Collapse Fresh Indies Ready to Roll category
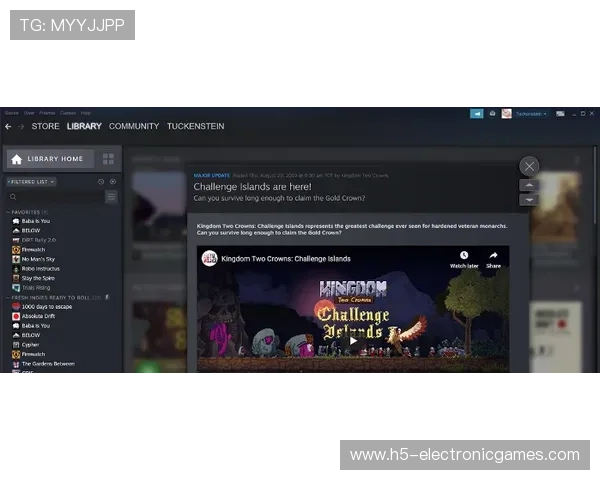This screenshot has height=480, width=600. click(x=8, y=298)
